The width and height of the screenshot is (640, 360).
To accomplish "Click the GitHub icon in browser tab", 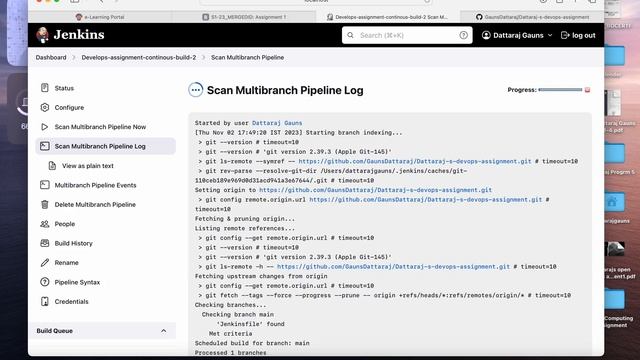I will tap(479, 17).
